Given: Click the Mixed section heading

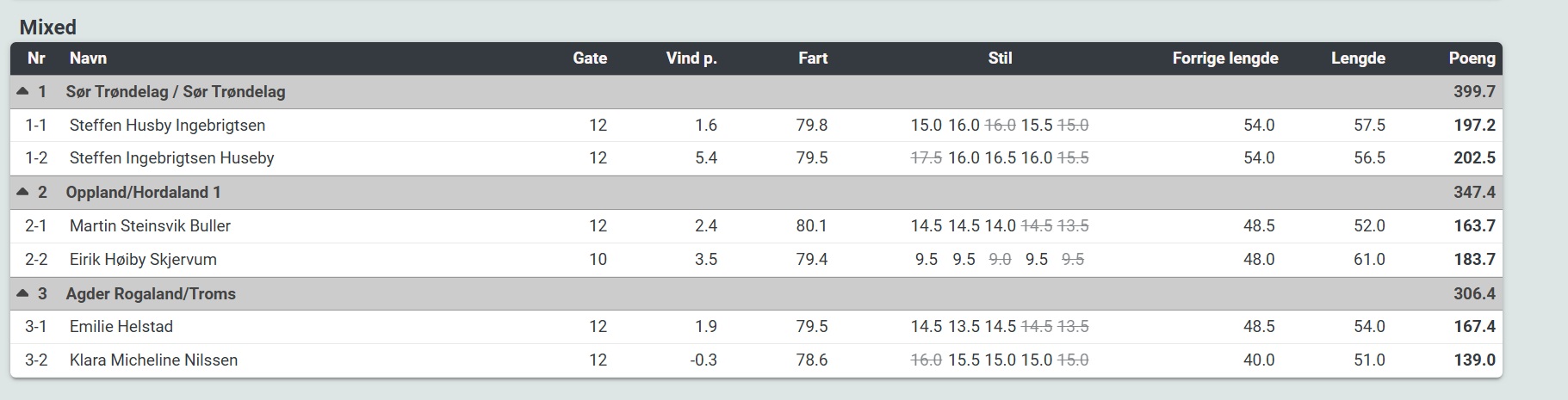Looking at the screenshot, I should 48,28.
